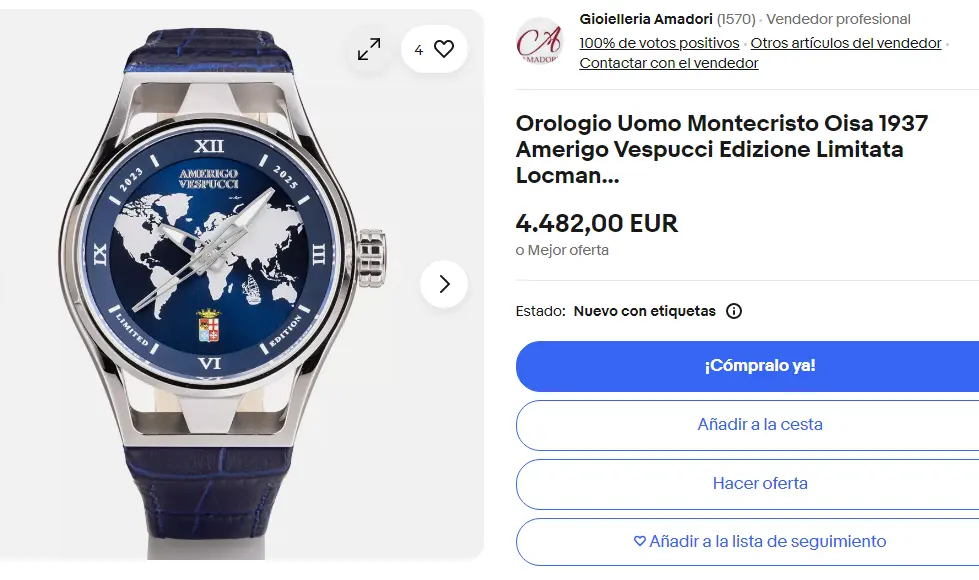Click the o Mejor oferta text
Screen dimensions: 979x580
[562, 250]
